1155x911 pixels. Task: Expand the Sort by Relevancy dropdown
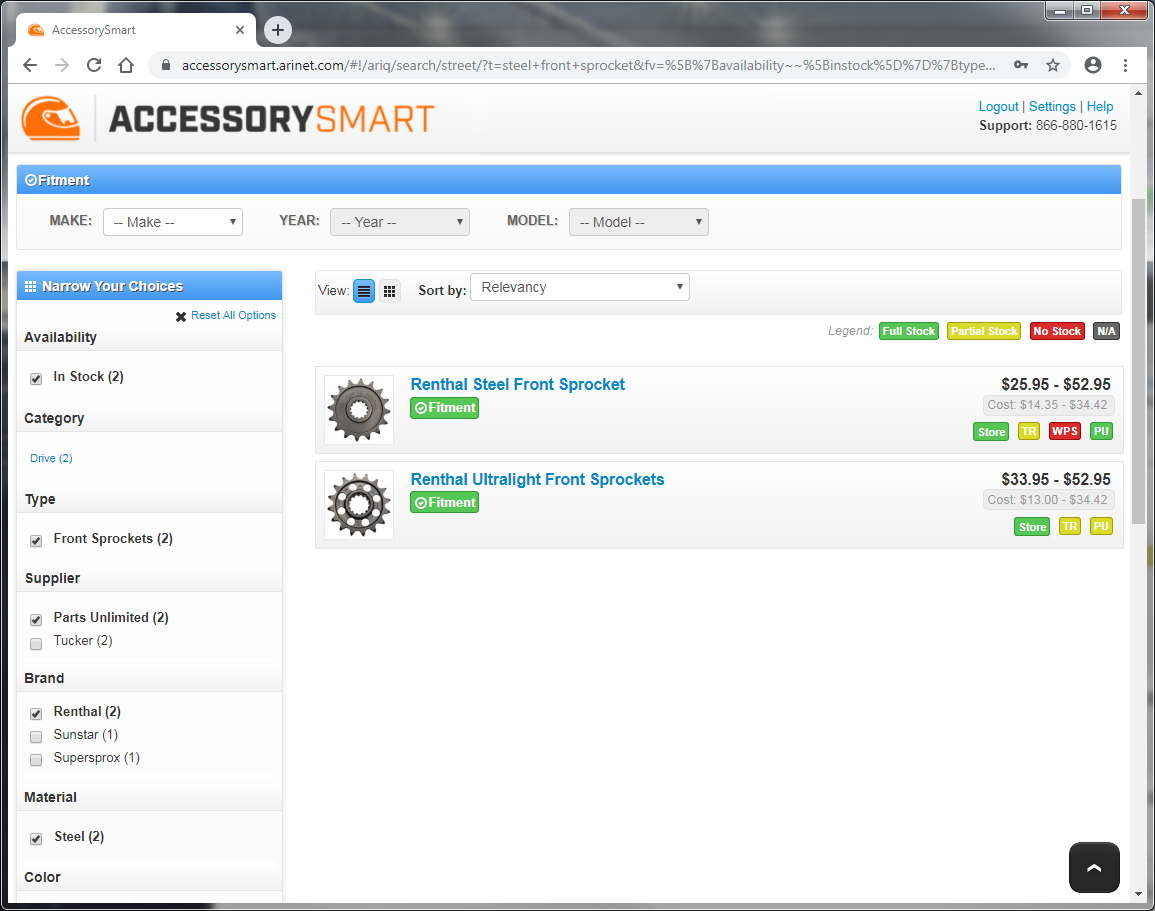pyautogui.click(x=579, y=288)
